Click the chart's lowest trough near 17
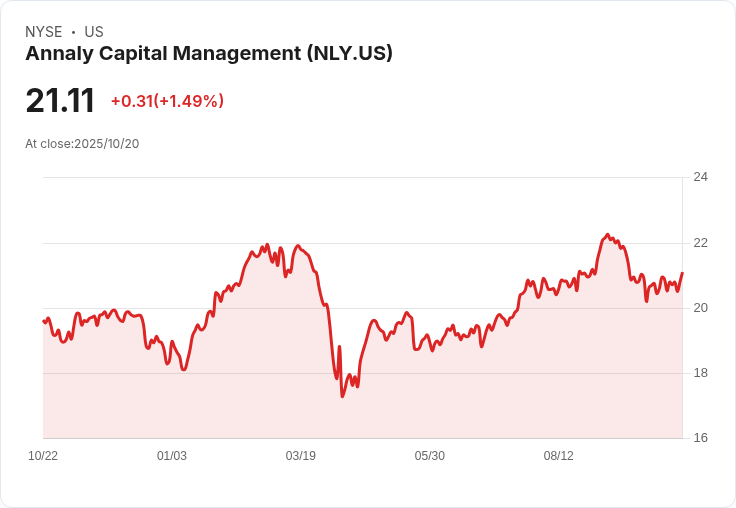Screen dimensions: 736x508 [x=342, y=396]
